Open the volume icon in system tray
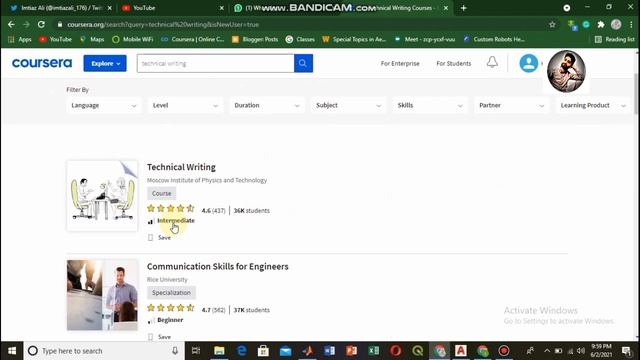Screen dimensions: 640x360 pos(581,351)
